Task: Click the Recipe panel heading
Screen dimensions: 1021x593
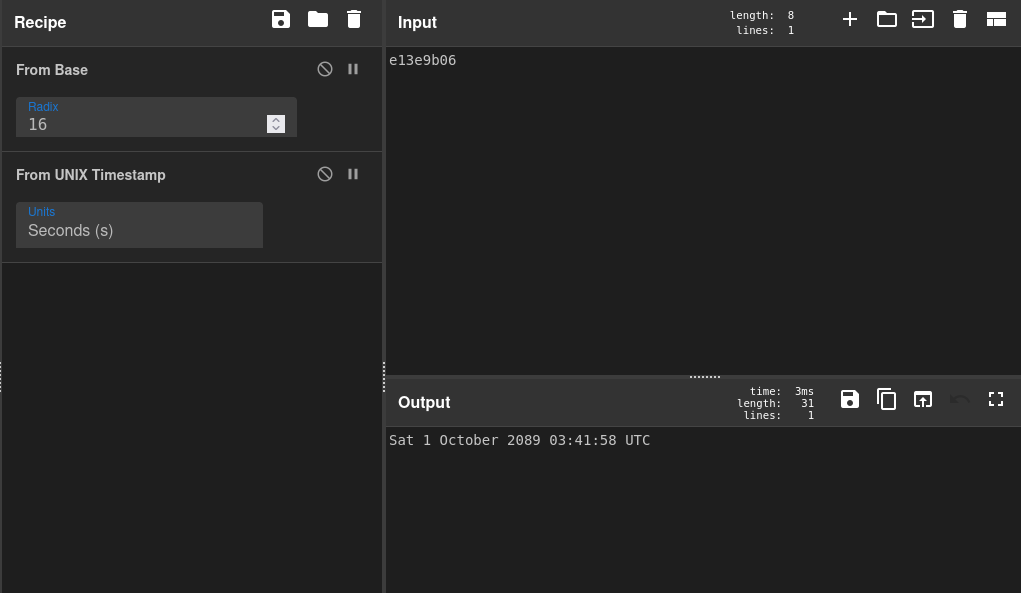Action: (40, 22)
